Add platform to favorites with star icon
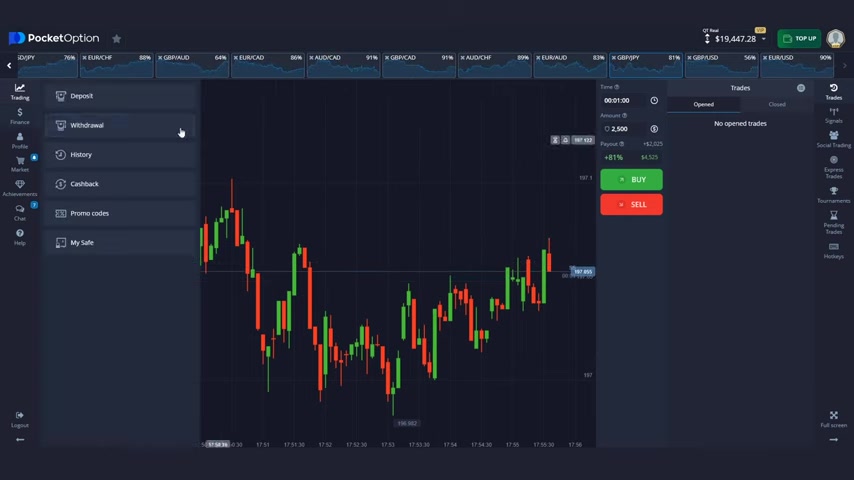 (117, 39)
